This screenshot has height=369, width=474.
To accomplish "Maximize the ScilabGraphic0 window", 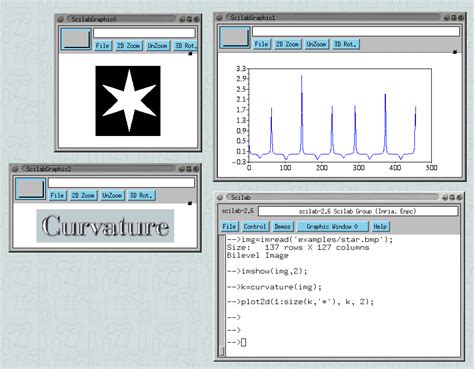I will coord(189,19).
